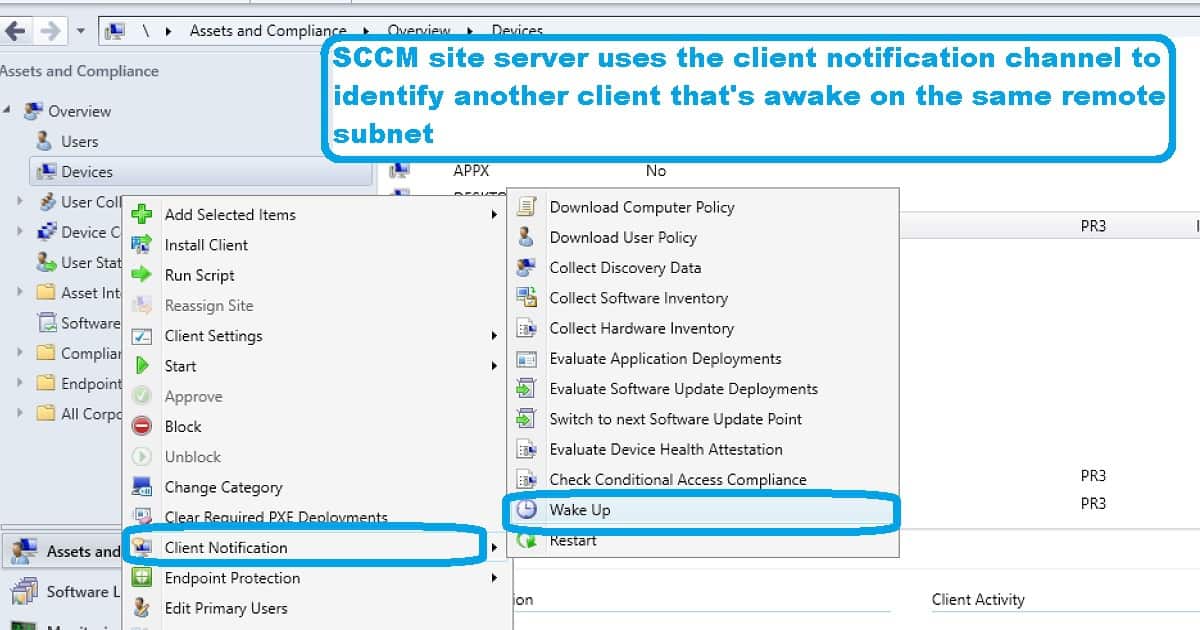Choose Change Category menu entry
This screenshot has height=630, width=1200.
coord(224,488)
